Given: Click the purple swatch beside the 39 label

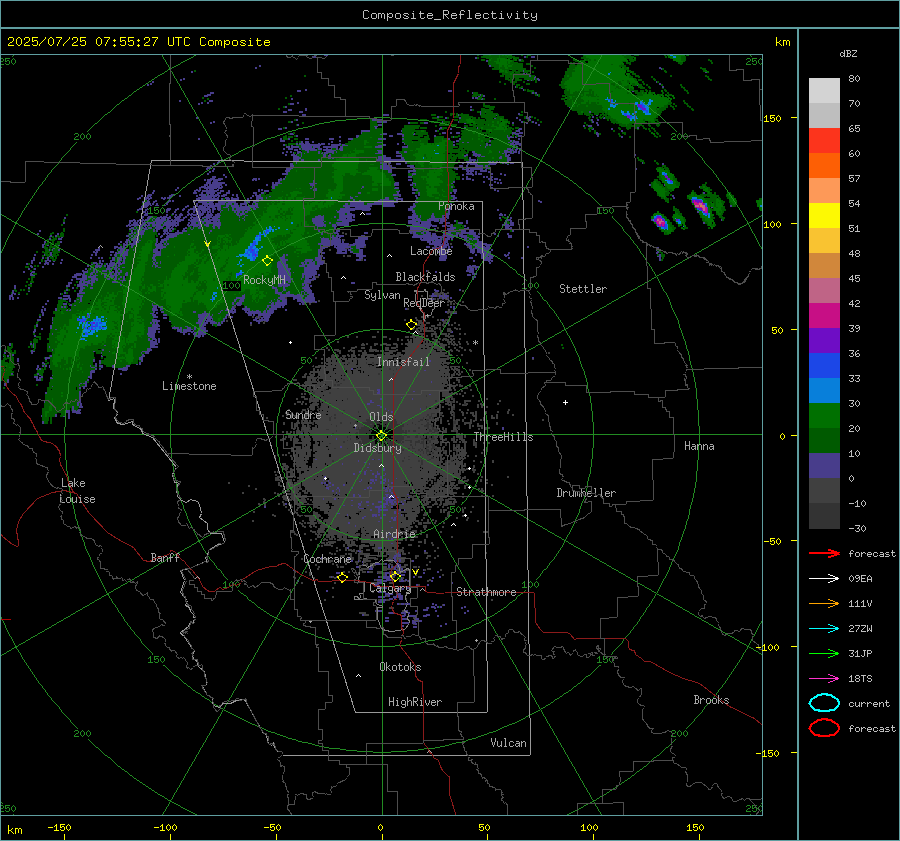Looking at the screenshot, I should [x=824, y=341].
